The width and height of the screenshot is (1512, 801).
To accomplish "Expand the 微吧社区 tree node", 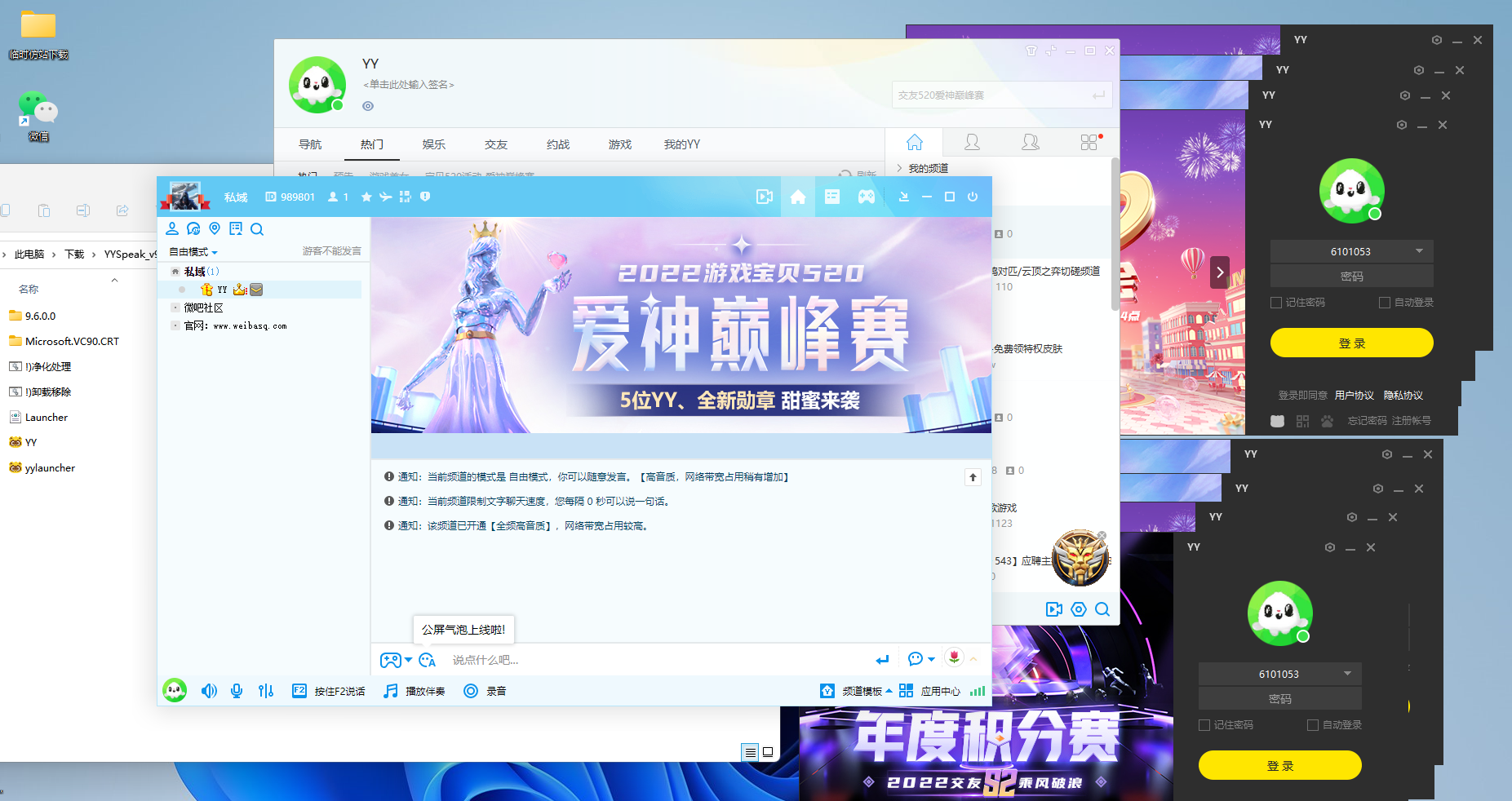I will 175,308.
